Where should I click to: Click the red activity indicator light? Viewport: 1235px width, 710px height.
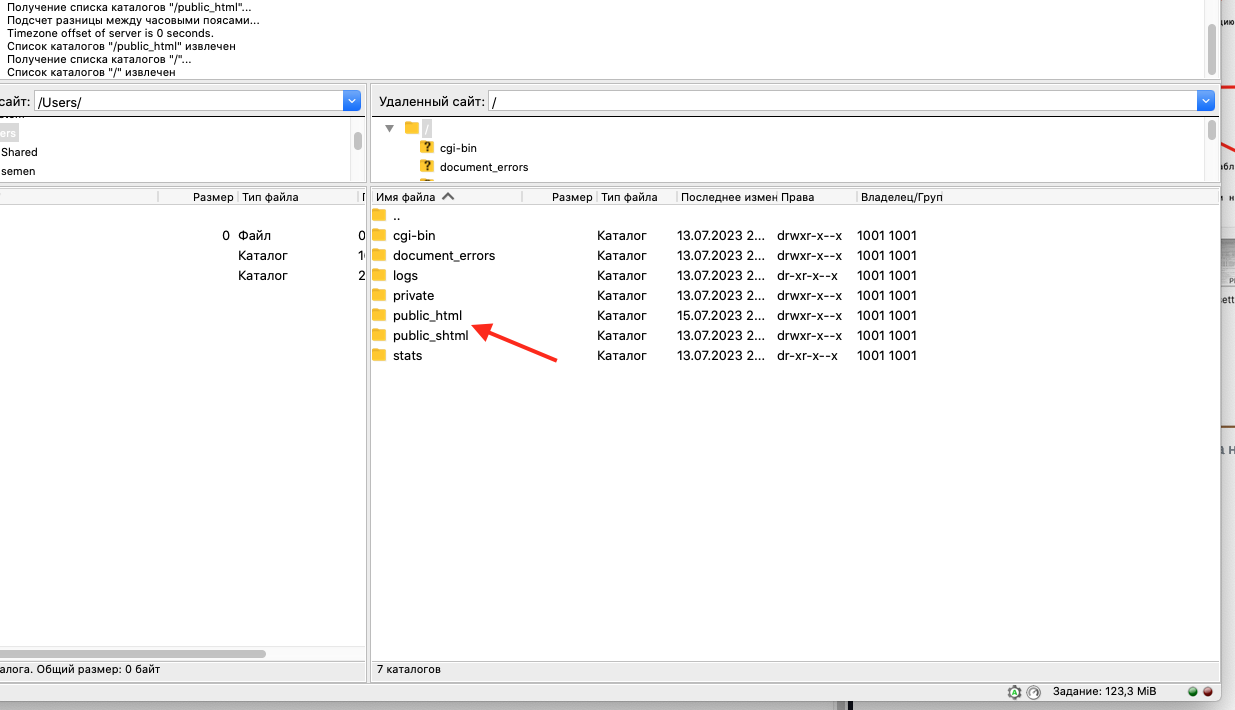[x=1207, y=691]
